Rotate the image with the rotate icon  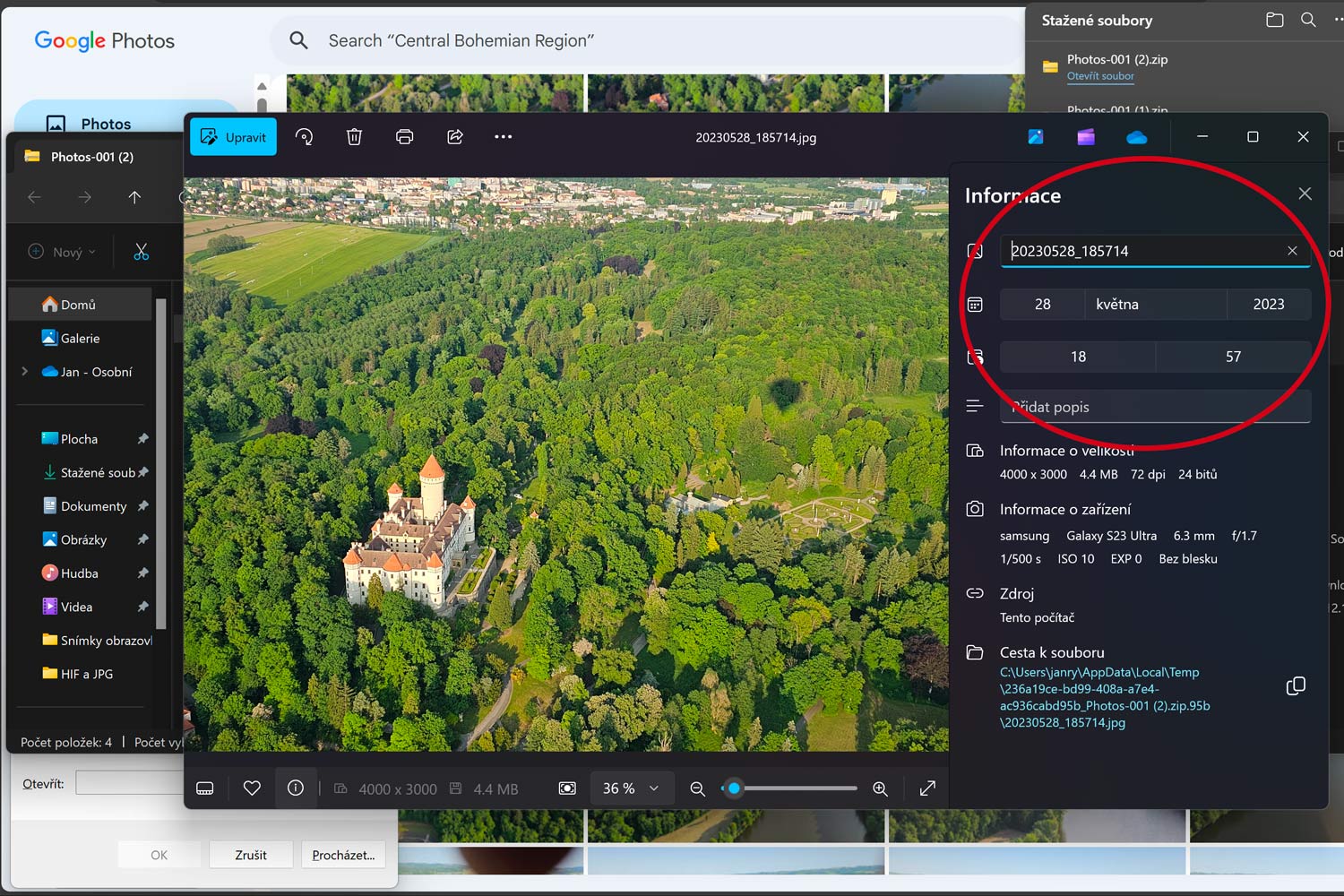click(x=305, y=137)
